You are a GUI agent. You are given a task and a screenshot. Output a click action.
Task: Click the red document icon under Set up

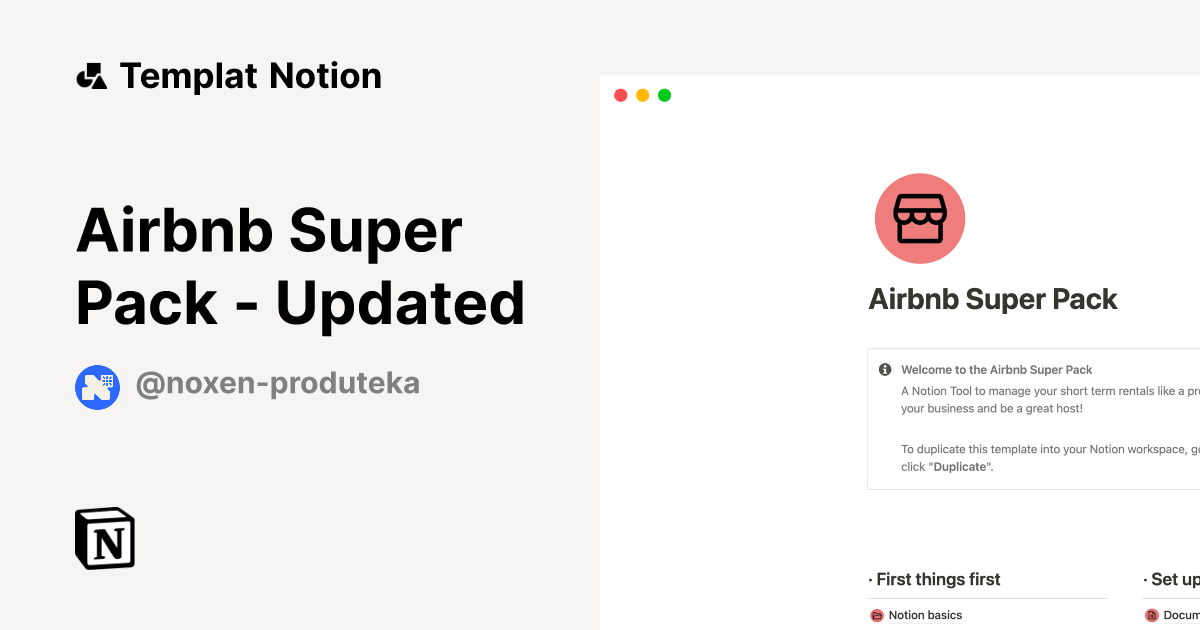pyautogui.click(x=1151, y=615)
